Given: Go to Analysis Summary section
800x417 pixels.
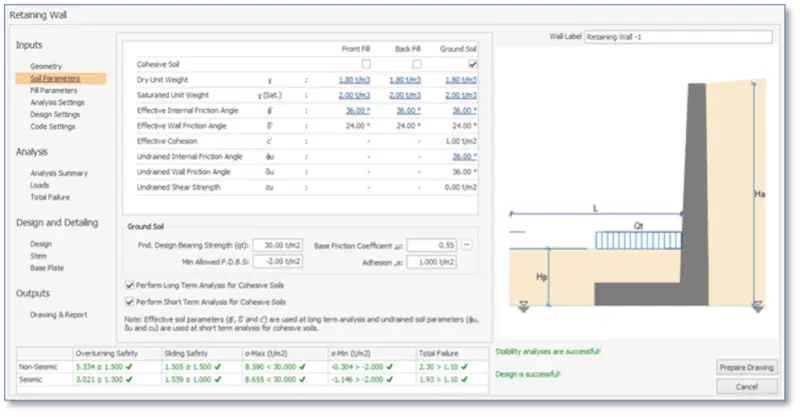Looking at the screenshot, I should [59, 173].
